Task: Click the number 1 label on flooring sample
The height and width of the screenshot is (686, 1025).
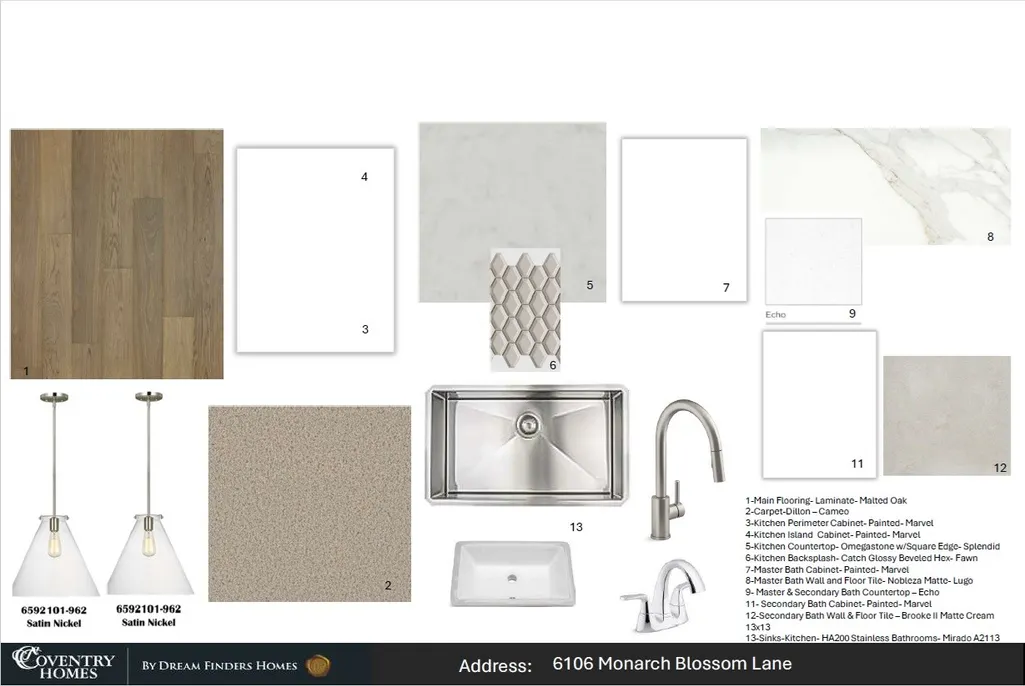Action: pyautogui.click(x=26, y=371)
